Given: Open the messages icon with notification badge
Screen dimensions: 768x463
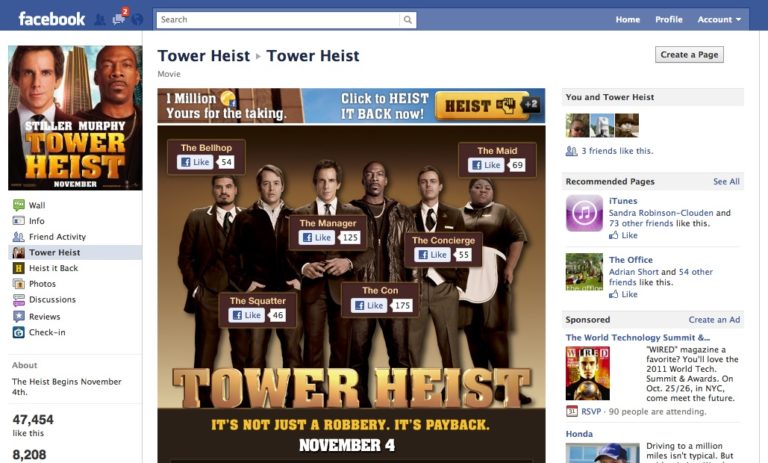Looking at the screenshot, I should (x=119, y=19).
